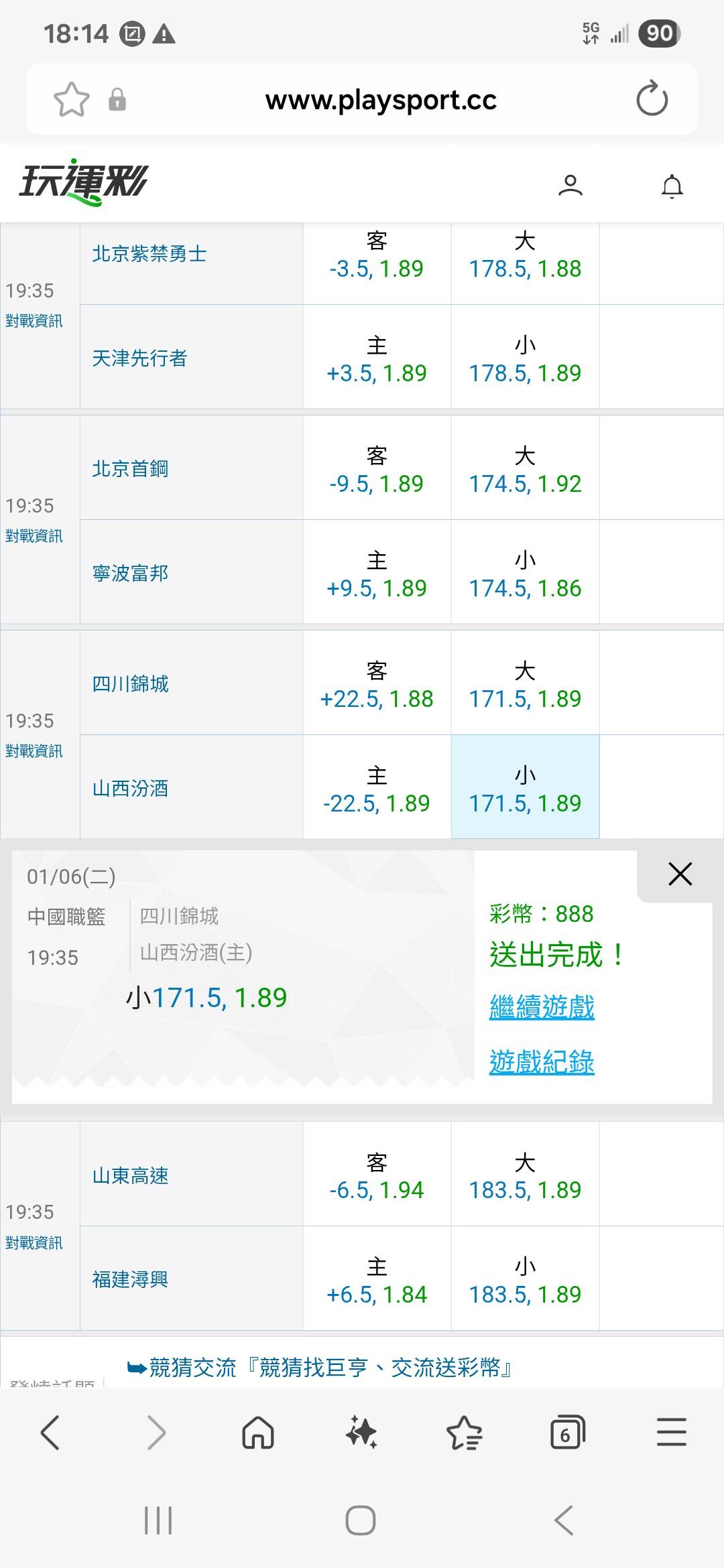Open the tab switcher showing 6 tabs

pyautogui.click(x=567, y=1433)
